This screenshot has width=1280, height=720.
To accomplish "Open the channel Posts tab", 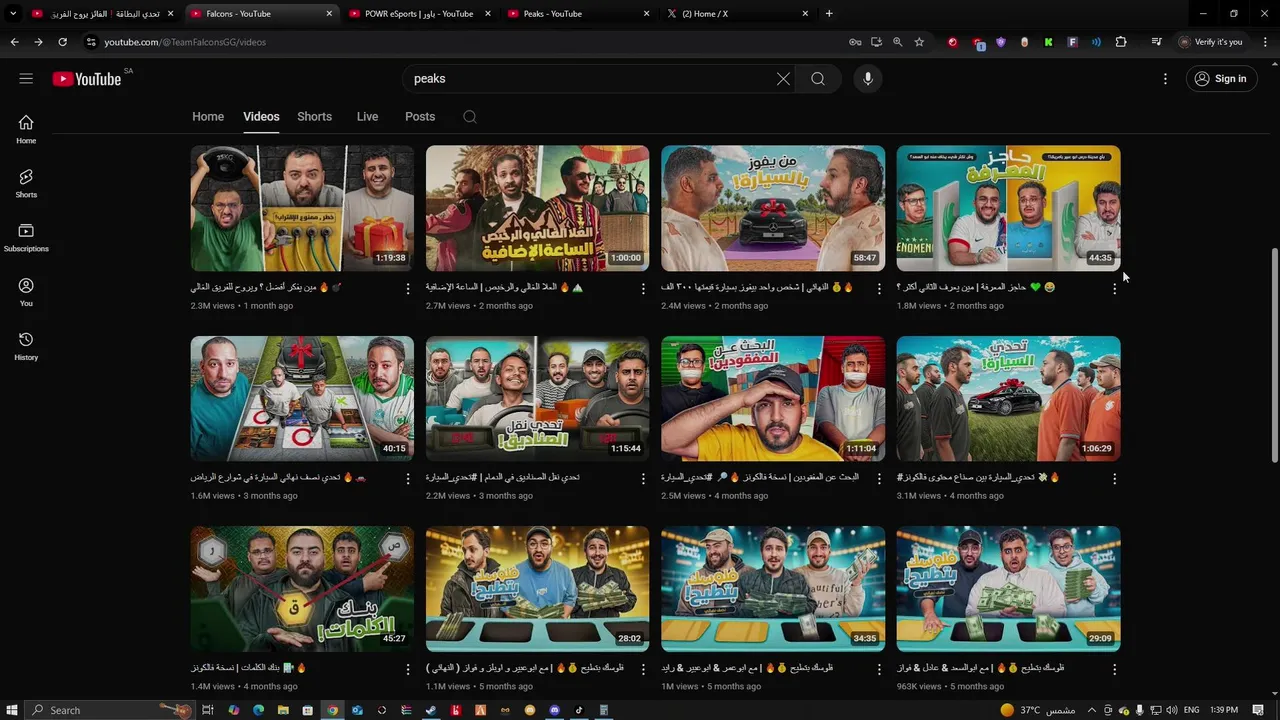I will pos(420,117).
